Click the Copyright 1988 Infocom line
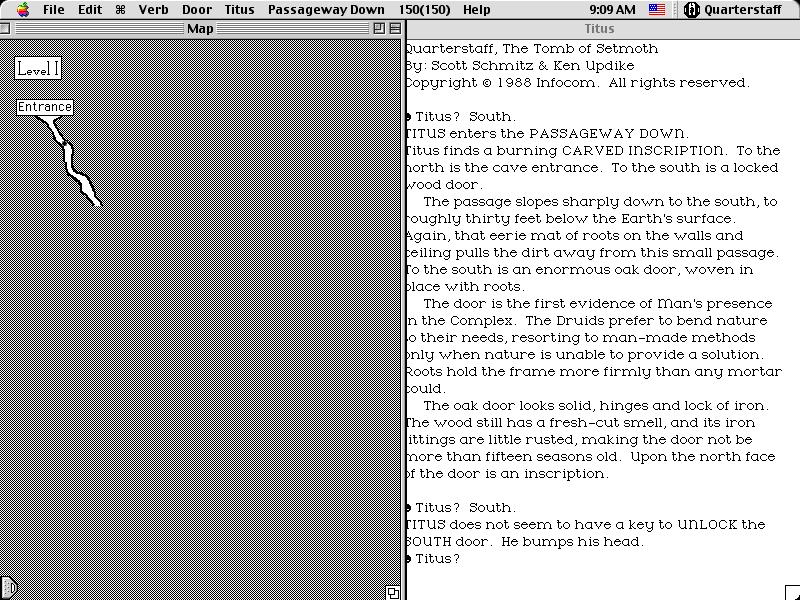This screenshot has height=600, width=800. pos(578,83)
